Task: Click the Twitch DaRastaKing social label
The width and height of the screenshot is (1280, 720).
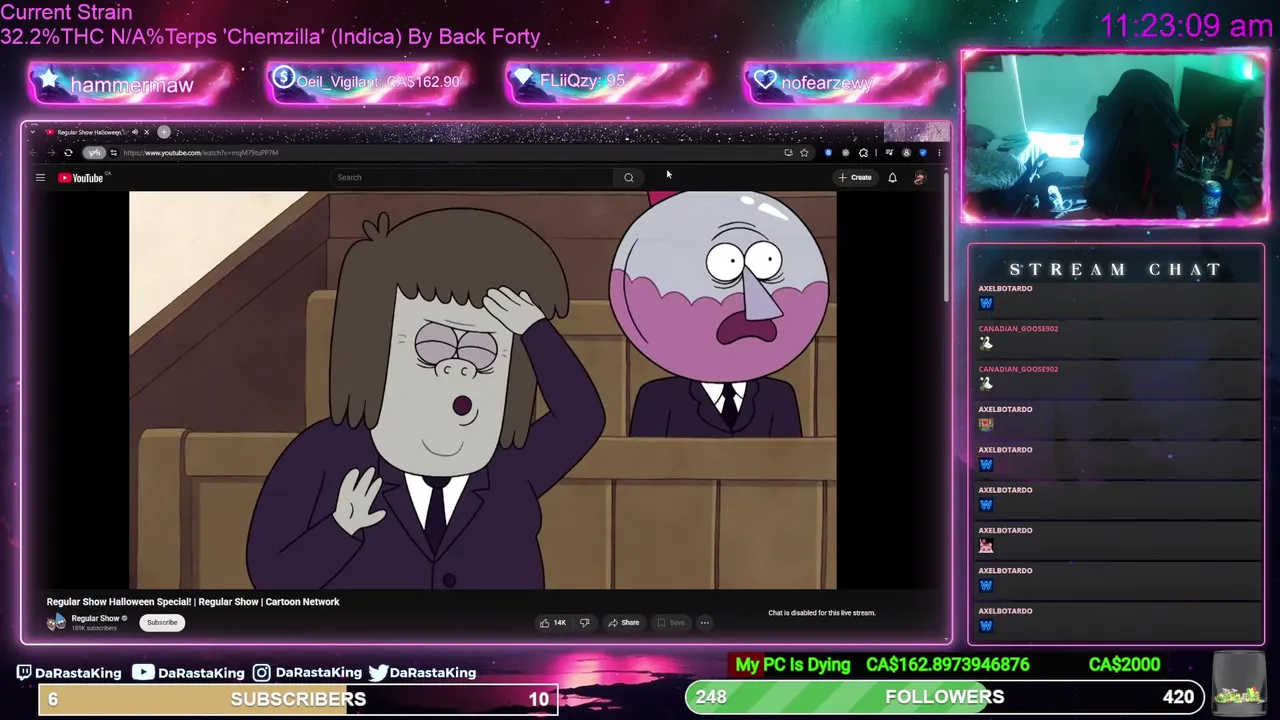Action: [x=70, y=673]
